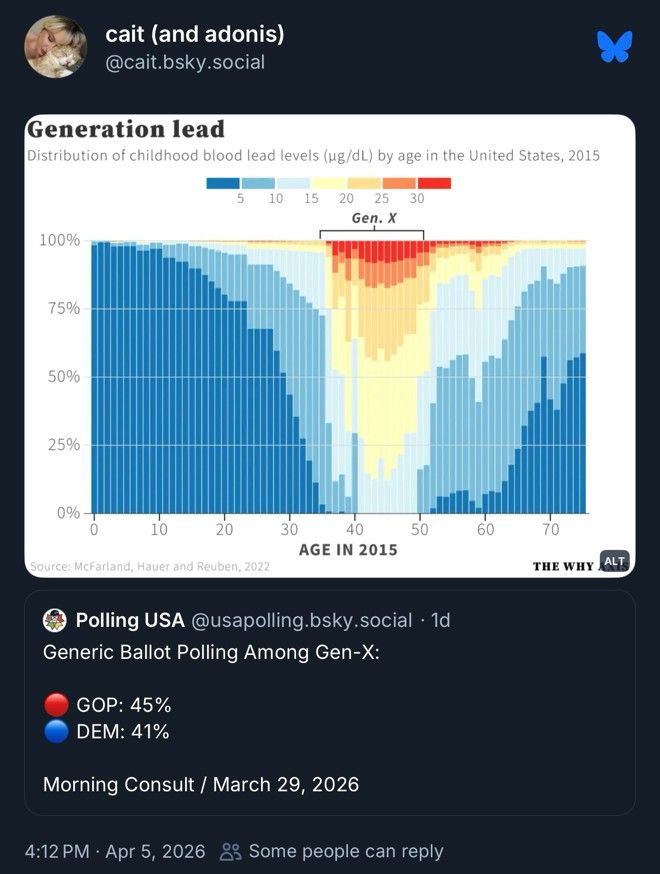
Task: Open the Generation lead chart image
Action: (x=329, y=346)
